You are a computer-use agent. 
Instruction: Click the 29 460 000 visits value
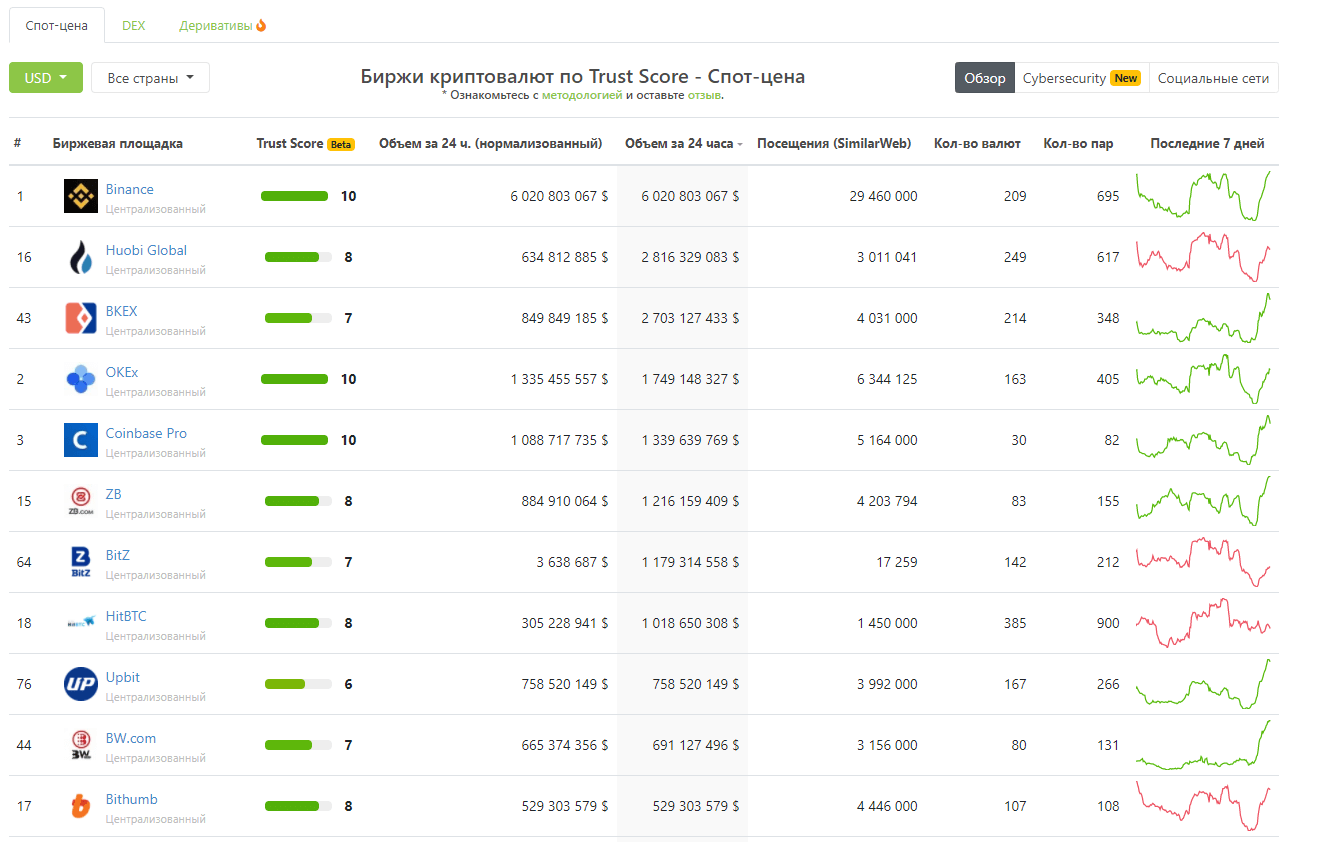(883, 196)
